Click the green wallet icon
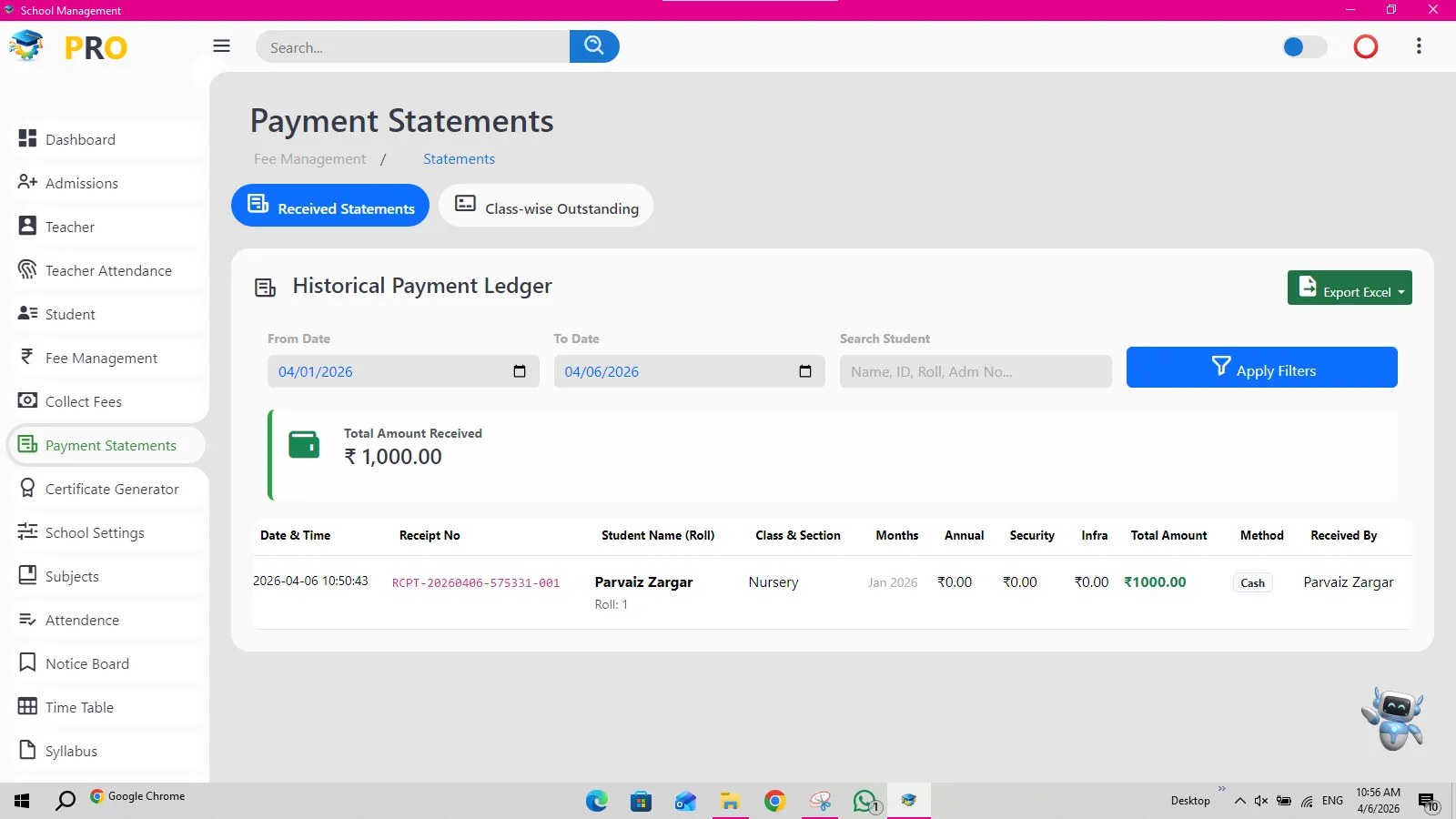This screenshot has width=1456, height=819. [304, 444]
